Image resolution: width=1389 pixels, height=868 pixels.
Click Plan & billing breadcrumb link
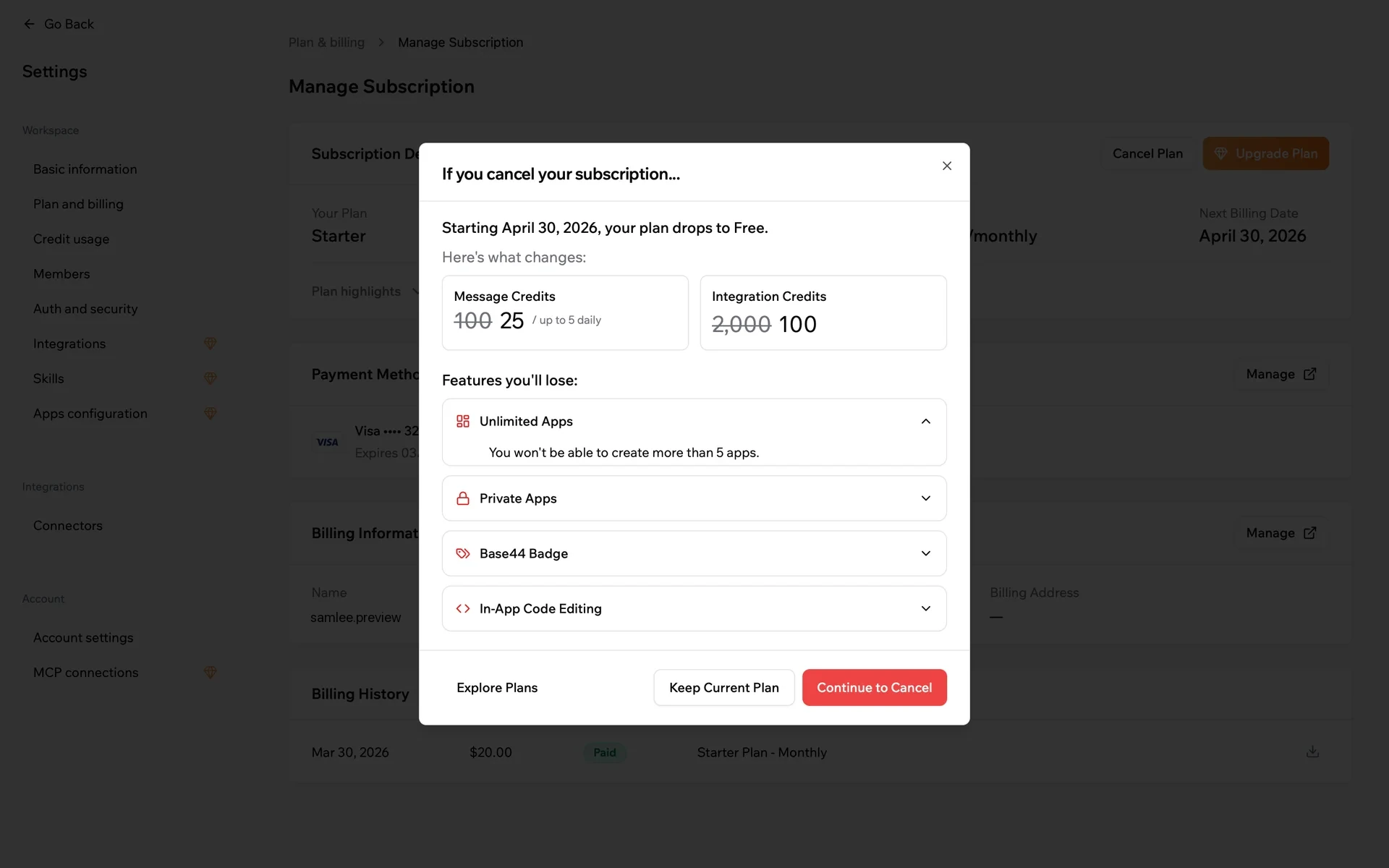326,43
